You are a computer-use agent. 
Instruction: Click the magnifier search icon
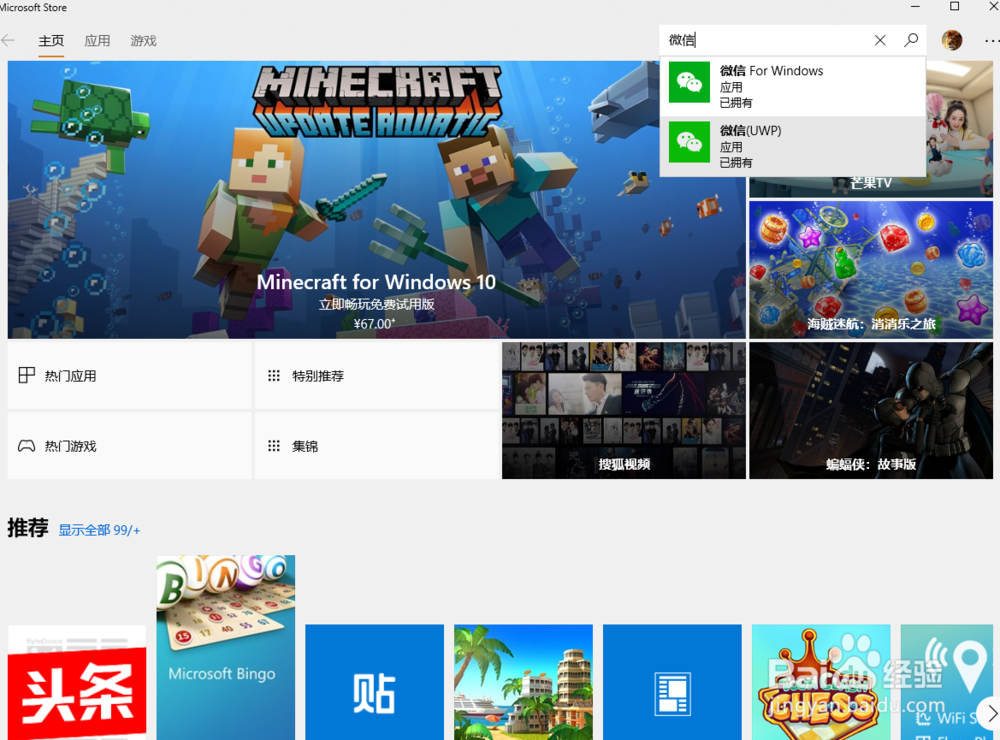[911, 40]
